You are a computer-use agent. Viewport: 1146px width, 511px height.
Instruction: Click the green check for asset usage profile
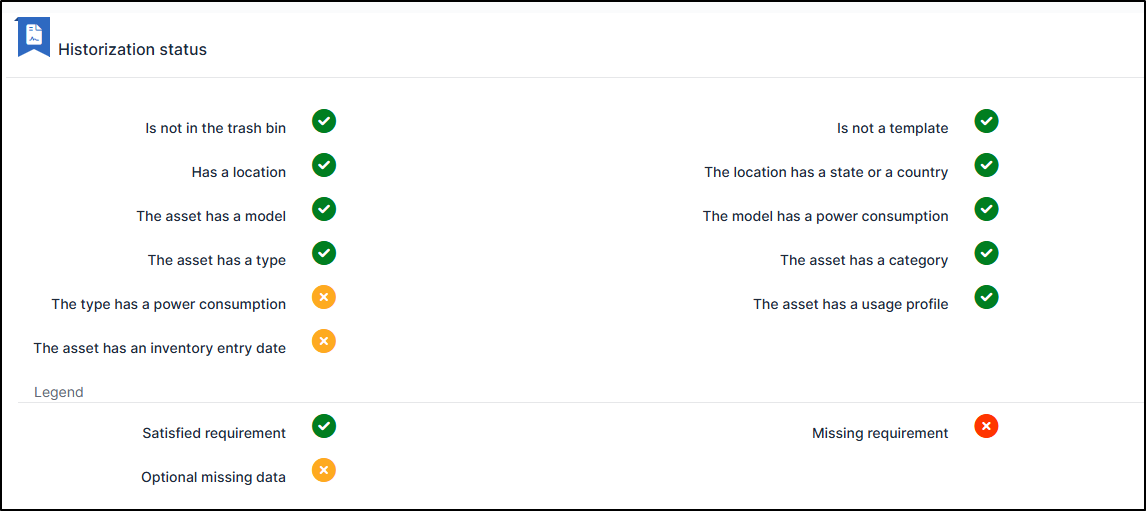(986, 297)
